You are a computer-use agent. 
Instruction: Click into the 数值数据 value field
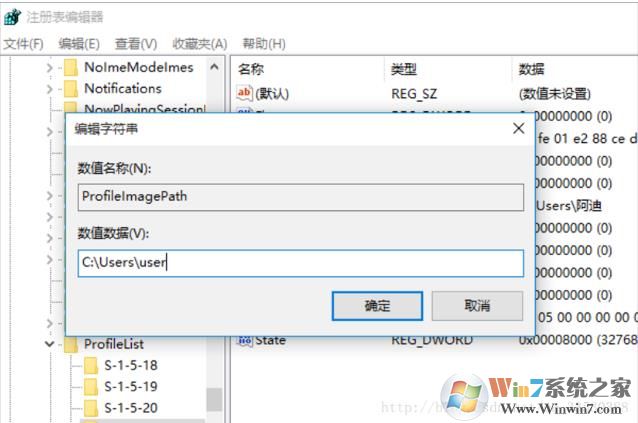tap(301, 263)
